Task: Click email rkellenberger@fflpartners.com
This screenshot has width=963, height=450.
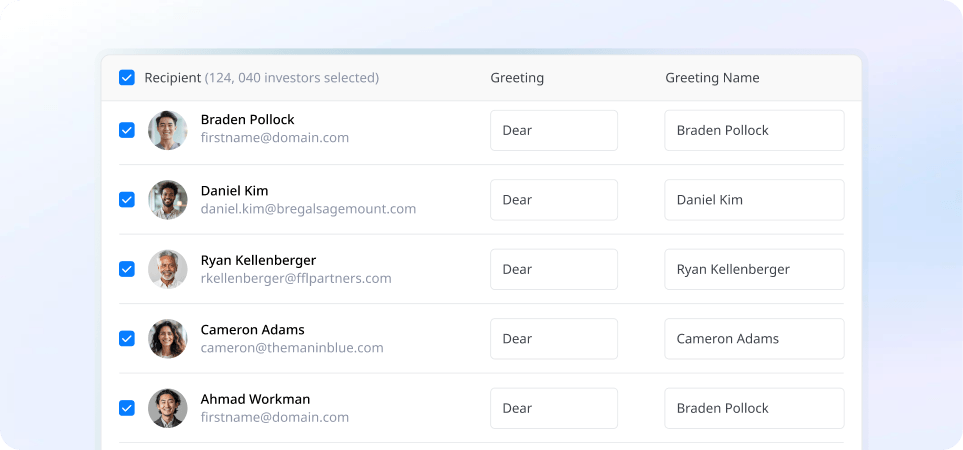Action: click(296, 278)
